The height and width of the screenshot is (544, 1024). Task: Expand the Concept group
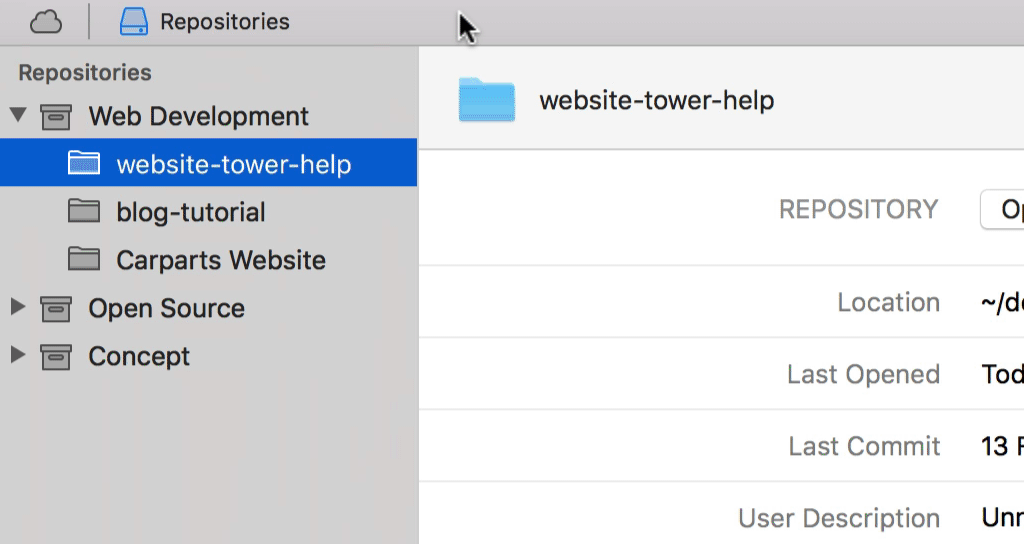tap(17, 355)
